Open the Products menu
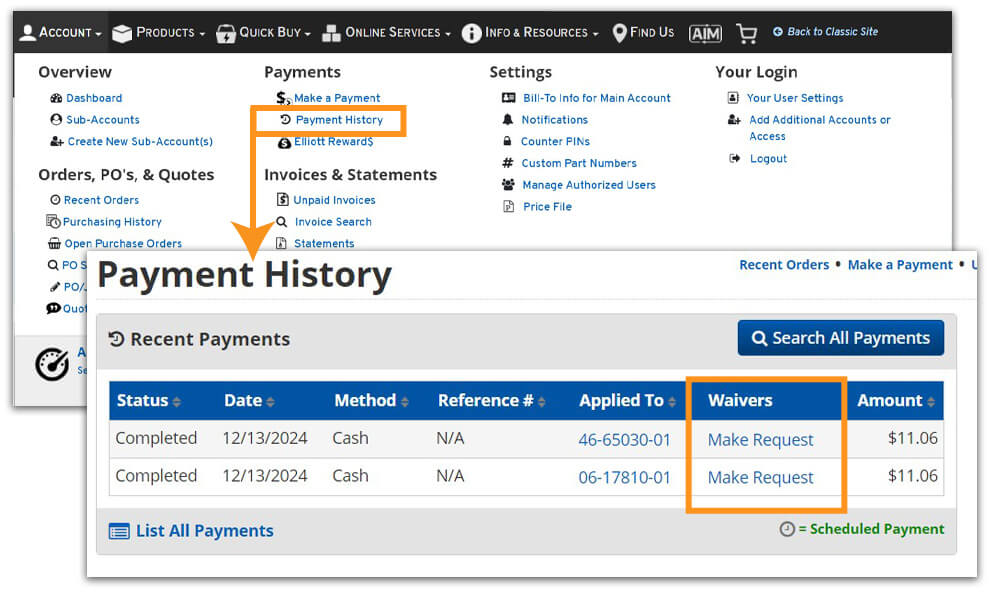 pos(158,33)
